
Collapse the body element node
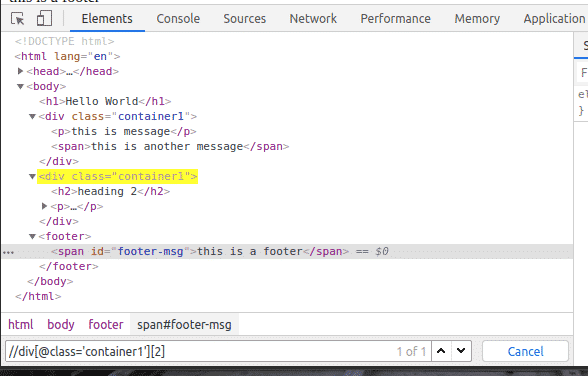pos(21,86)
